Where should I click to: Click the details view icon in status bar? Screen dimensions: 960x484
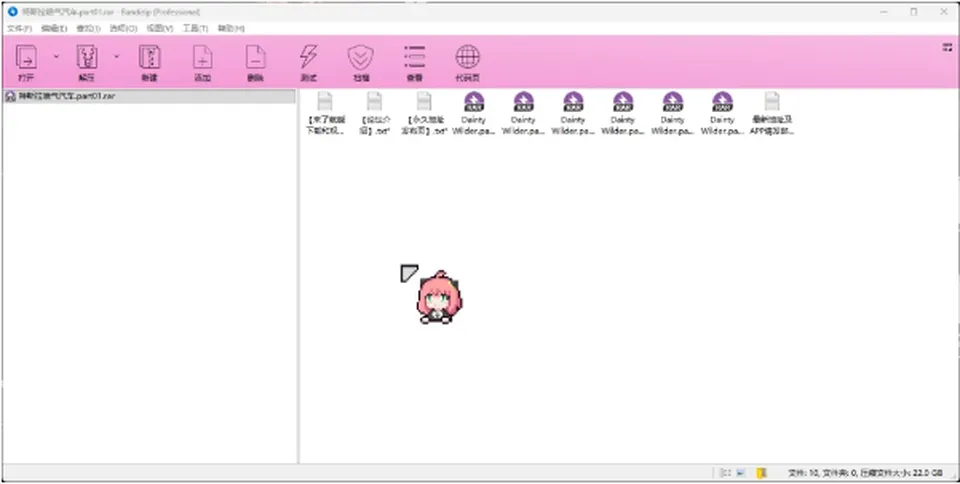pos(726,472)
